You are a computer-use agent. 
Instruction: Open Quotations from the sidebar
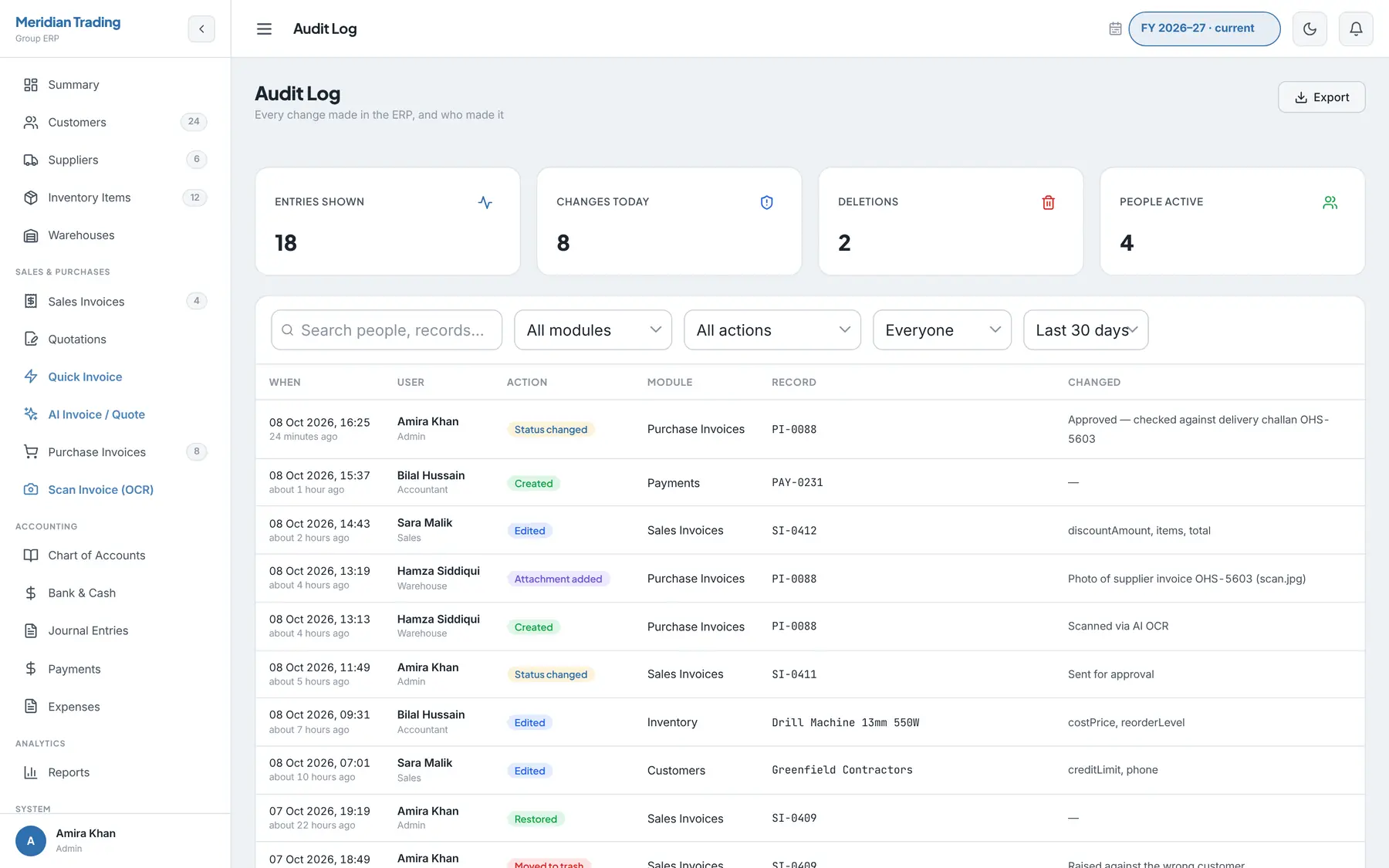click(115, 339)
